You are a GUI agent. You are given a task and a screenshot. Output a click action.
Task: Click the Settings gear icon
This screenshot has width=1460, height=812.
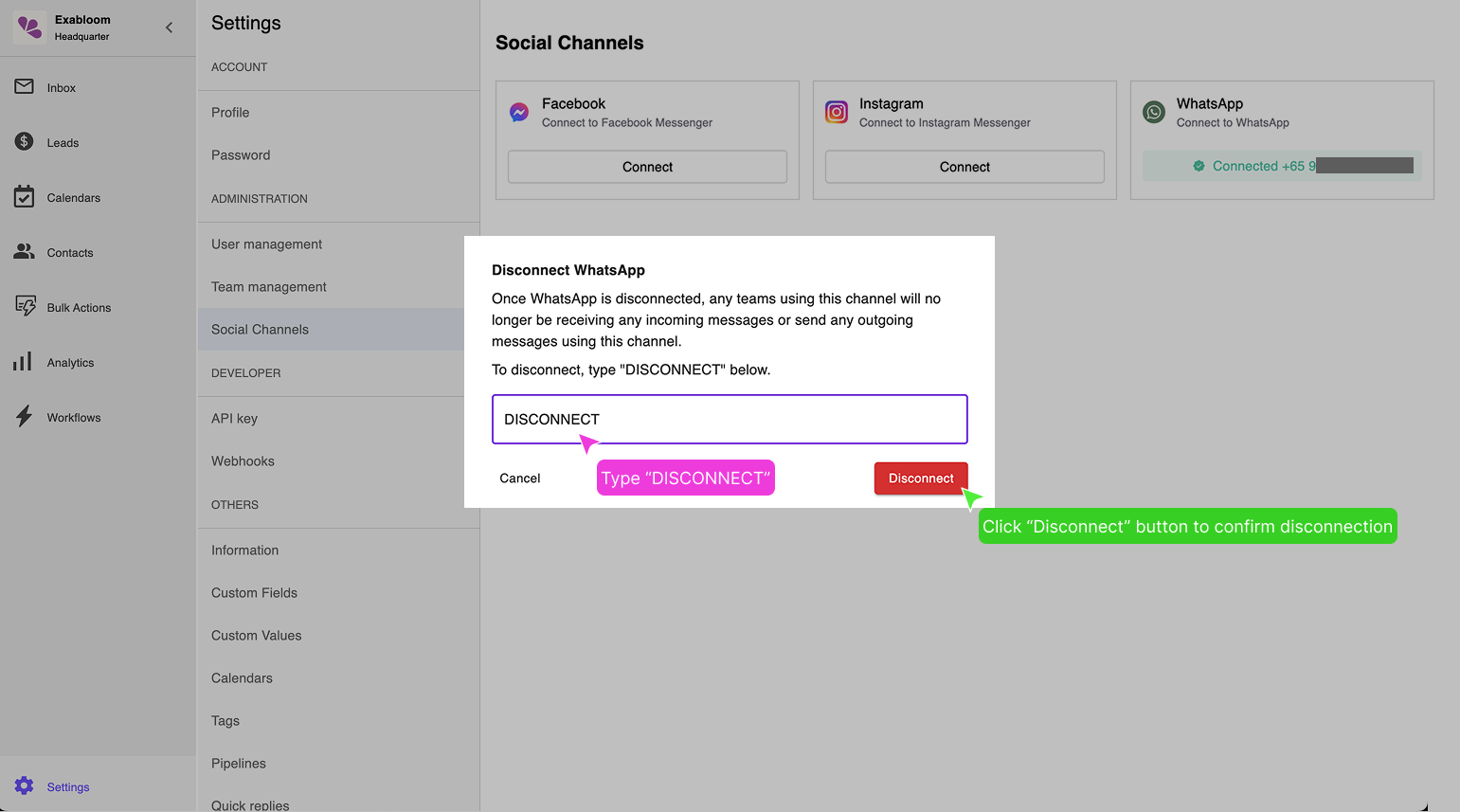pyautogui.click(x=25, y=786)
